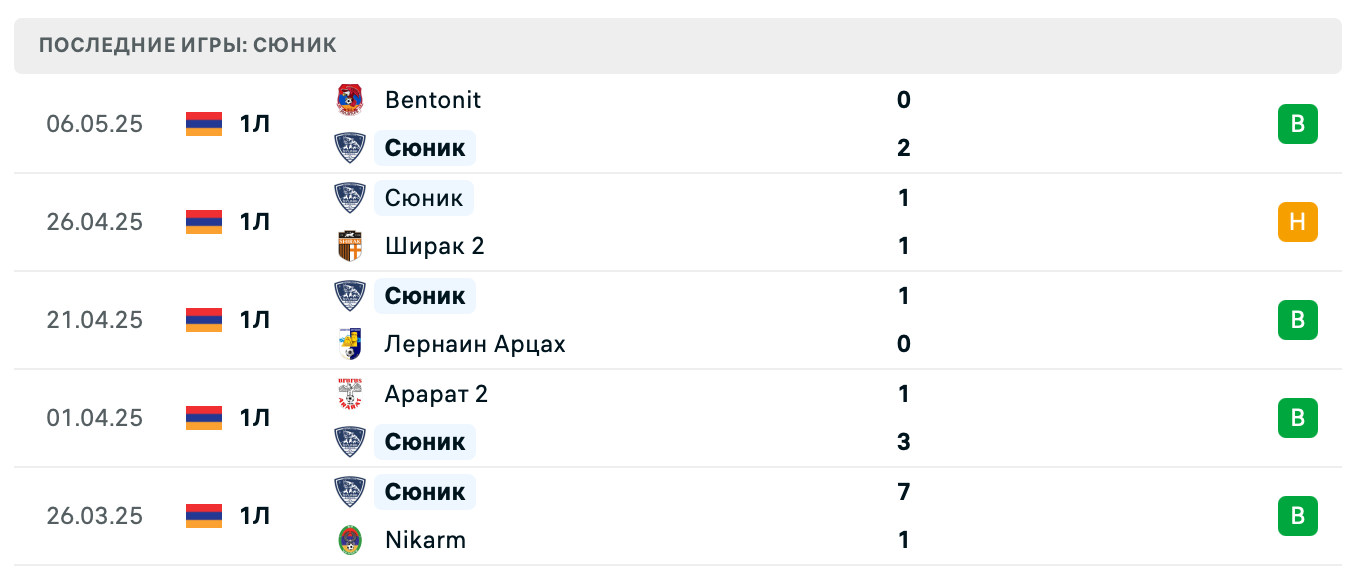Click the 26.03.25 match date
The image size is (1356, 580).
pyautogui.click(x=95, y=516)
